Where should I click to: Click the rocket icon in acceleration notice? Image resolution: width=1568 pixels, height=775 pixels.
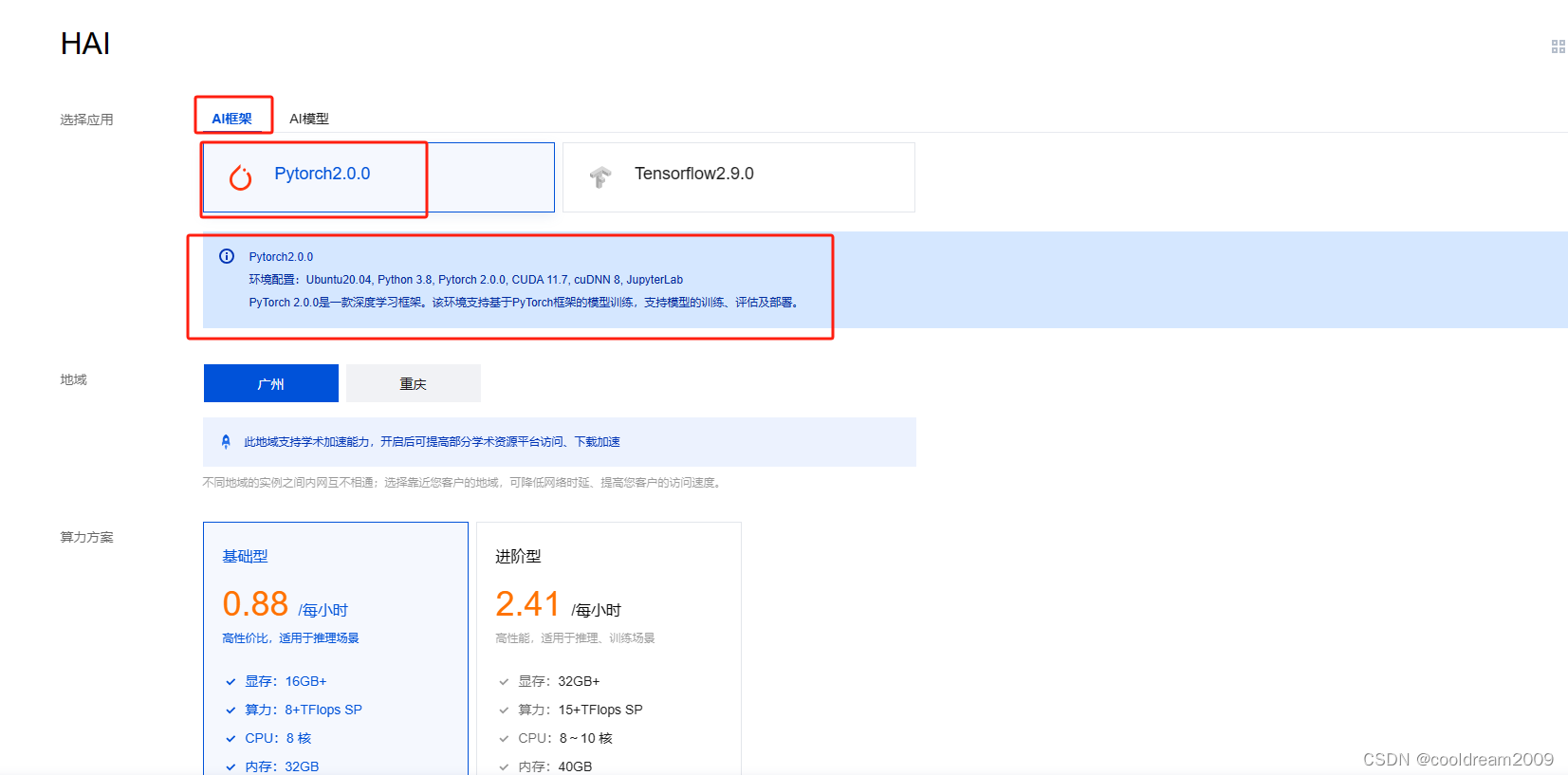(226, 442)
